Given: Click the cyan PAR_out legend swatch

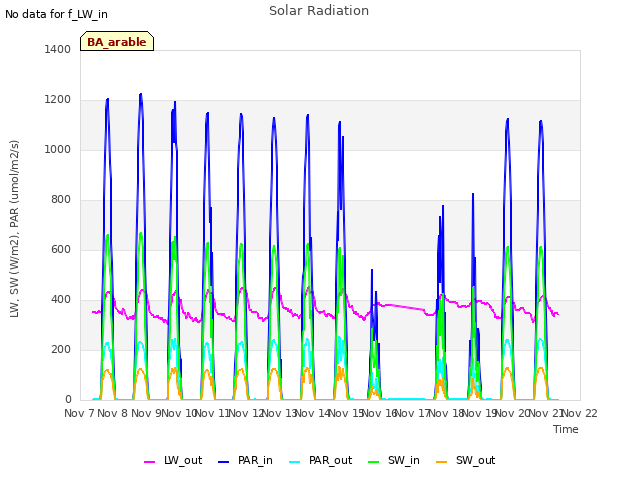Looking at the screenshot, I should tap(294, 462).
